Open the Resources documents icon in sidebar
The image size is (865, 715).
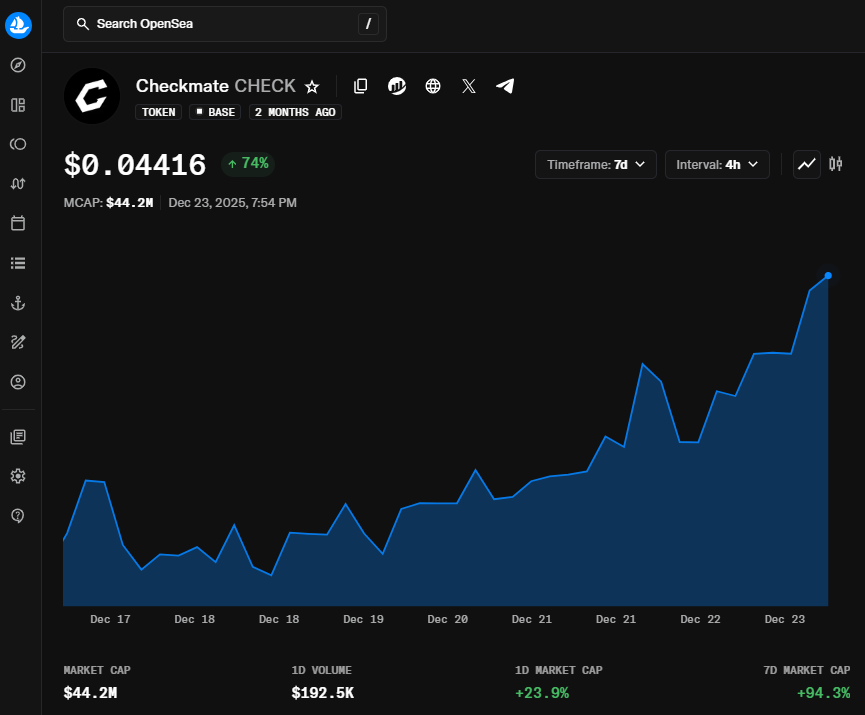click(x=18, y=437)
